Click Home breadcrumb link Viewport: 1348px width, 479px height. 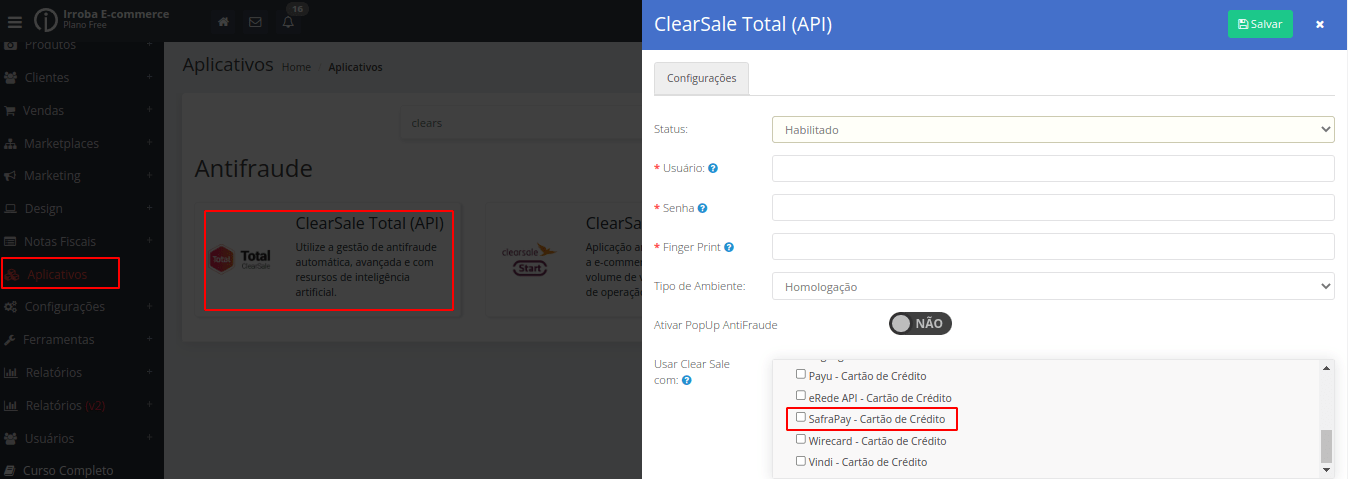(296, 67)
